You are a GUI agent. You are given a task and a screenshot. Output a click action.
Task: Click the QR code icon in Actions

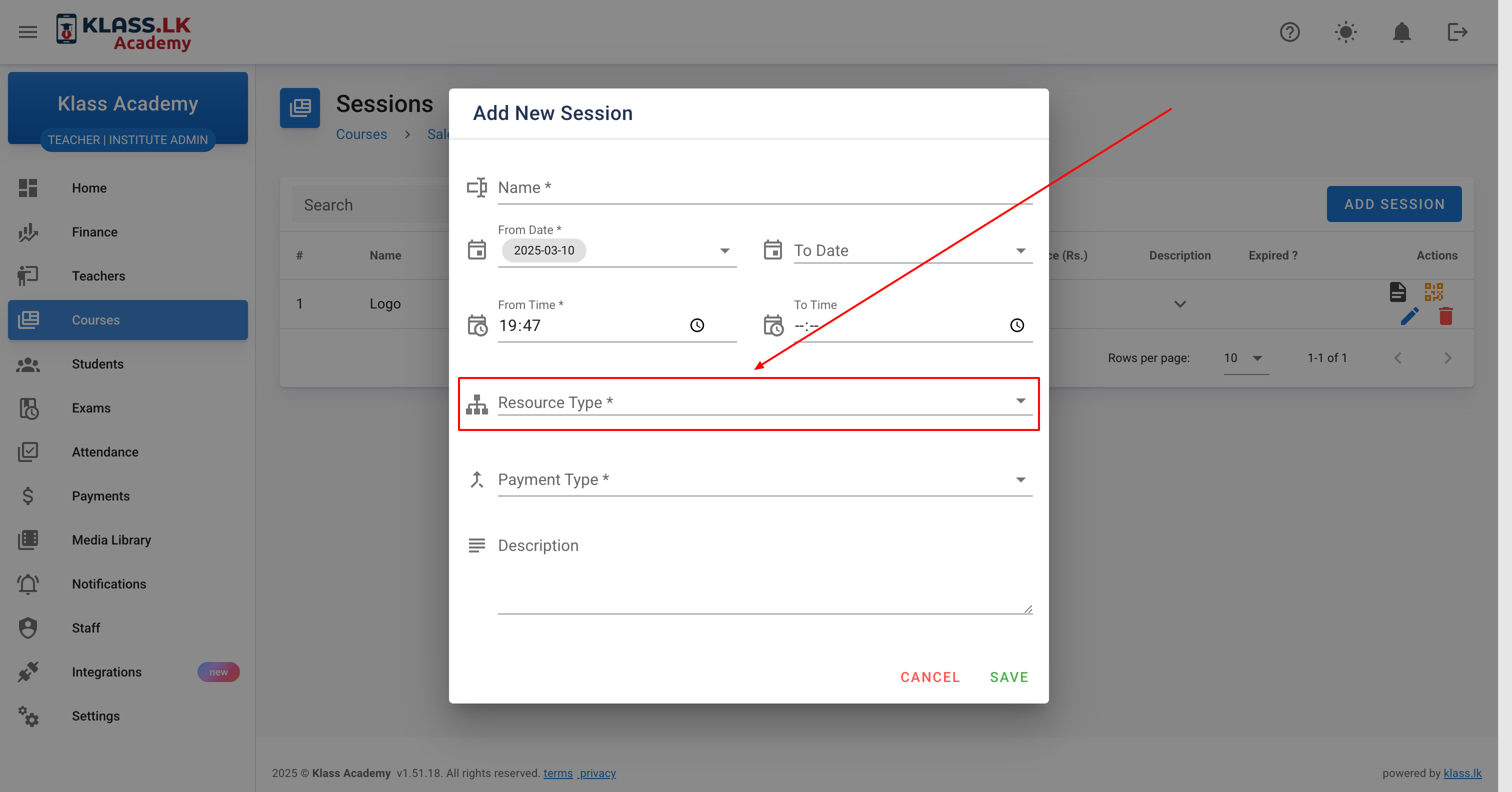point(1433,291)
